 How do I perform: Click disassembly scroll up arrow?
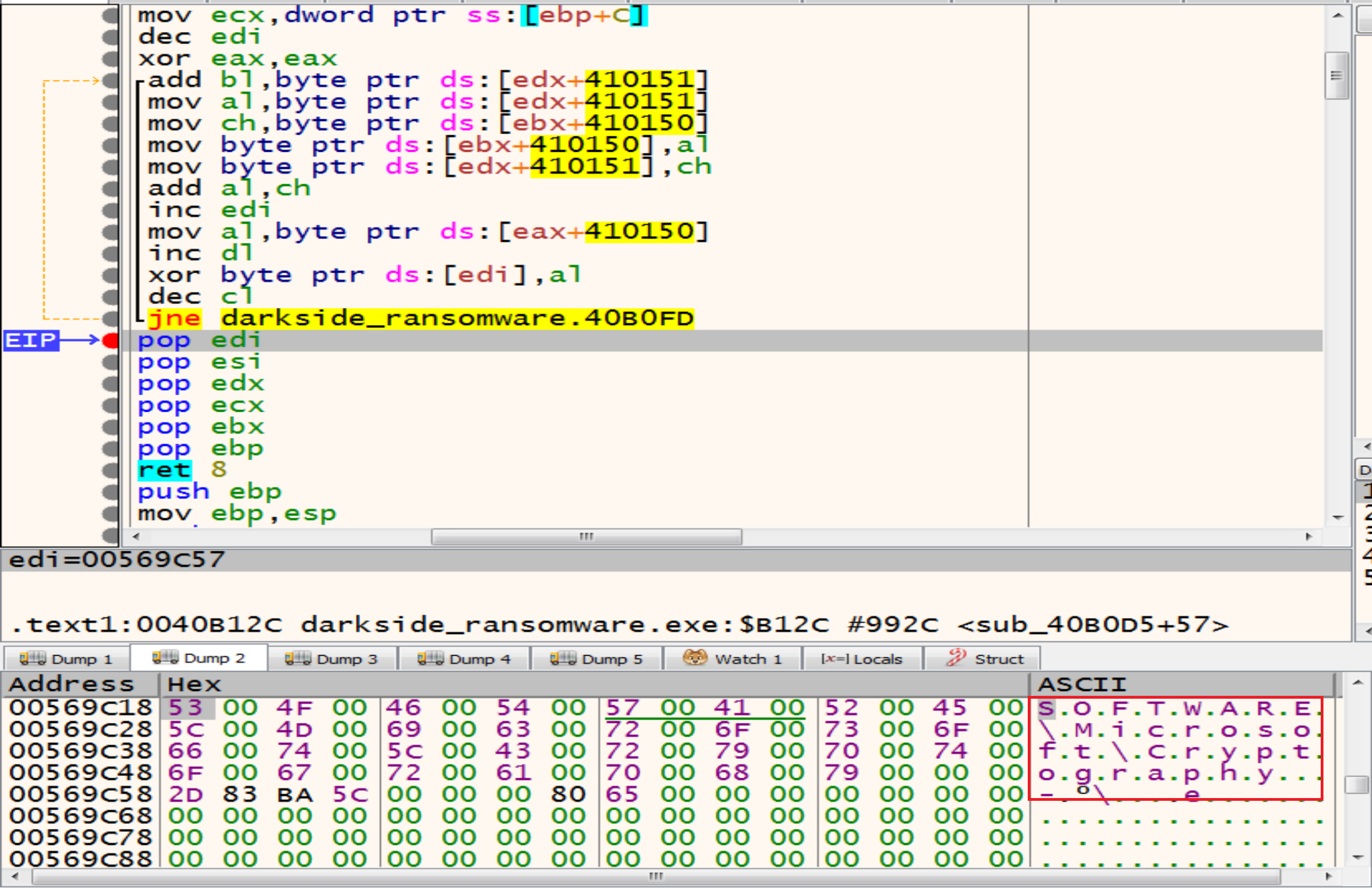[x=1338, y=15]
